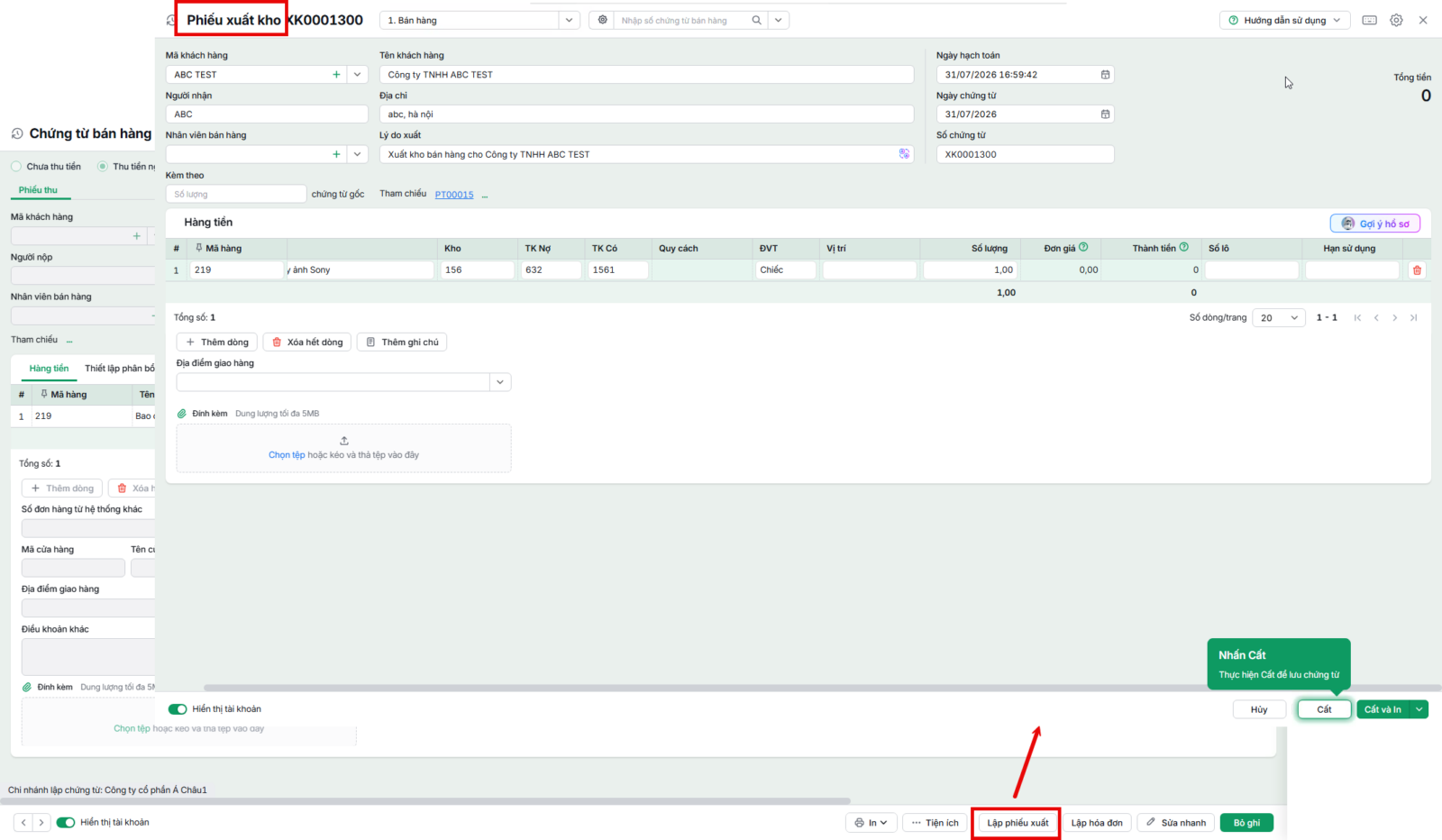Click Hủy button
Image resolution: width=1442 pixels, height=840 pixels.
coord(1259,709)
